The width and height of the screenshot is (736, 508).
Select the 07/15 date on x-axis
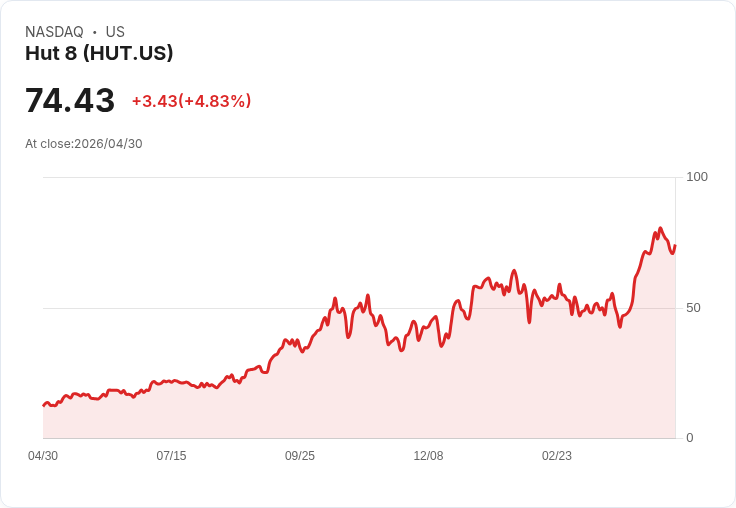pos(171,456)
